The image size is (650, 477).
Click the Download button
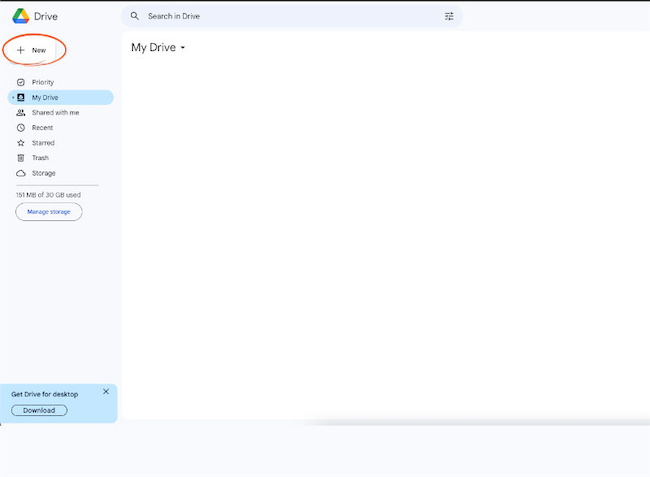pyautogui.click(x=39, y=410)
